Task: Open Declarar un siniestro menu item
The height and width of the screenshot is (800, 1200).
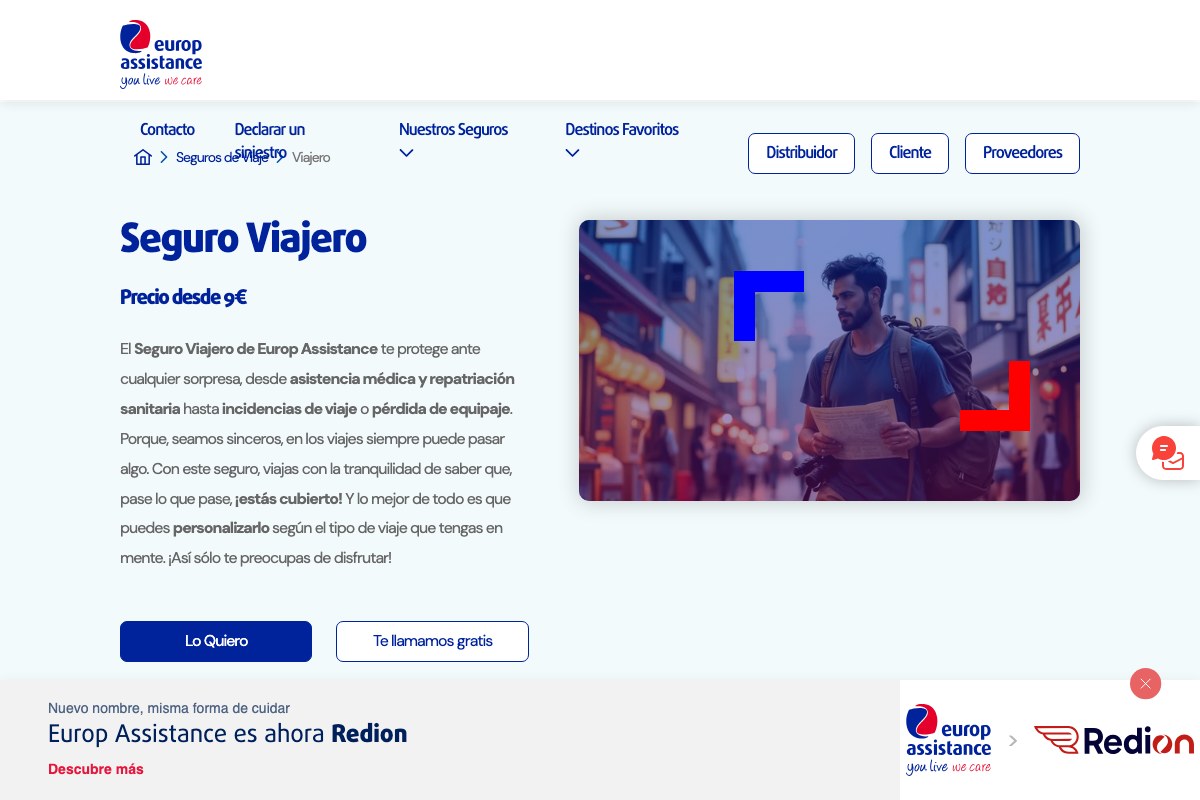Action: coord(270,141)
